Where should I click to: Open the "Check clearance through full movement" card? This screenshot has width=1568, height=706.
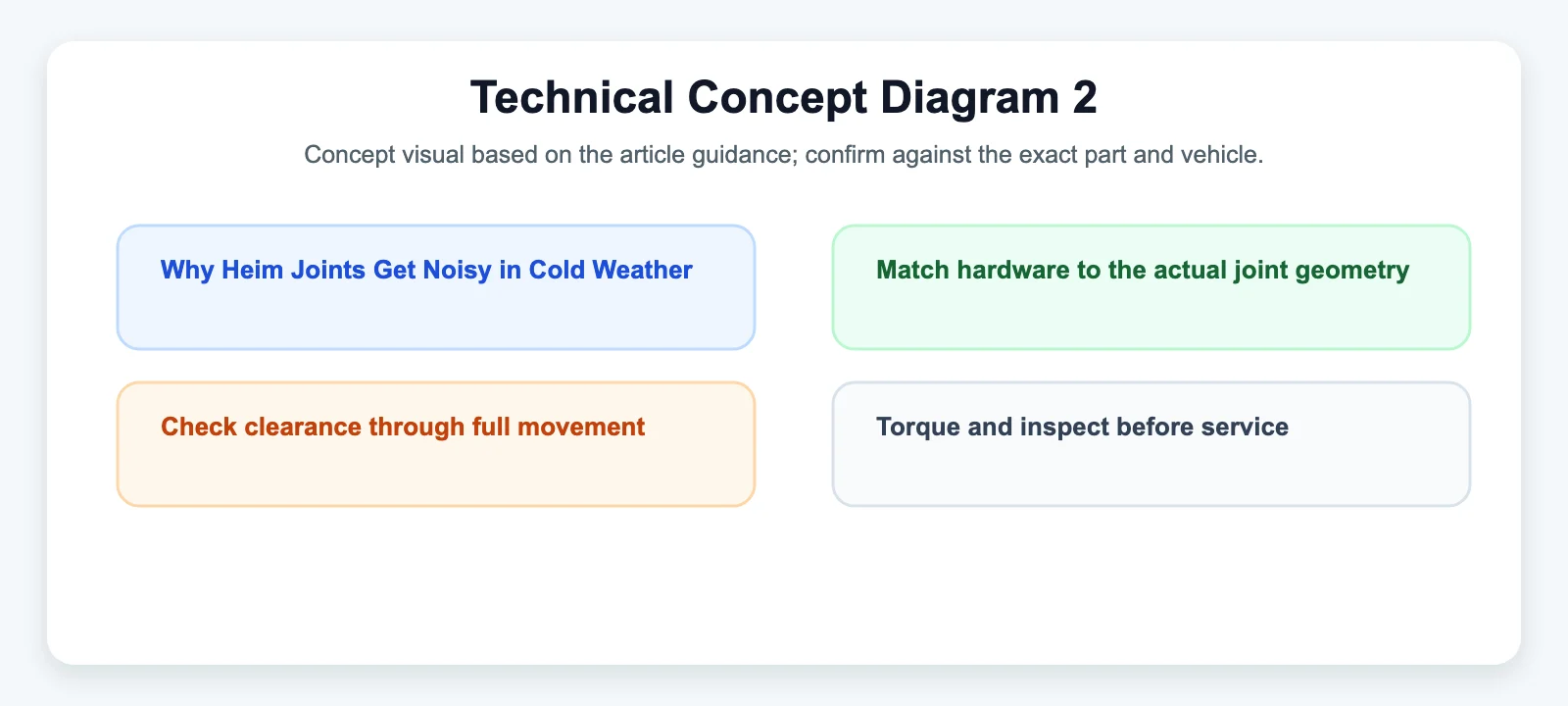pyautogui.click(x=436, y=444)
